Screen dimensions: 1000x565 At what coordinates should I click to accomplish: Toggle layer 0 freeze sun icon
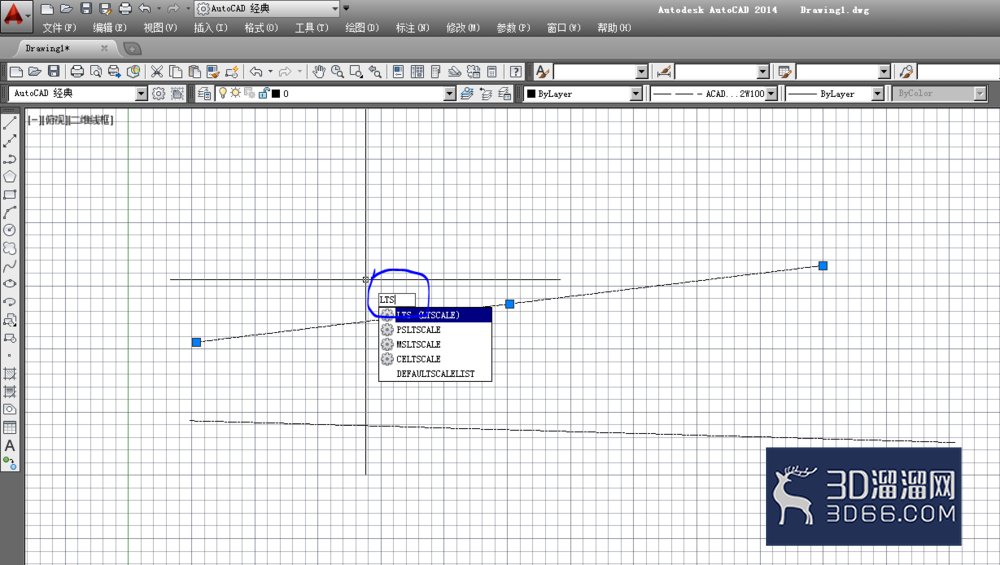tap(235, 93)
